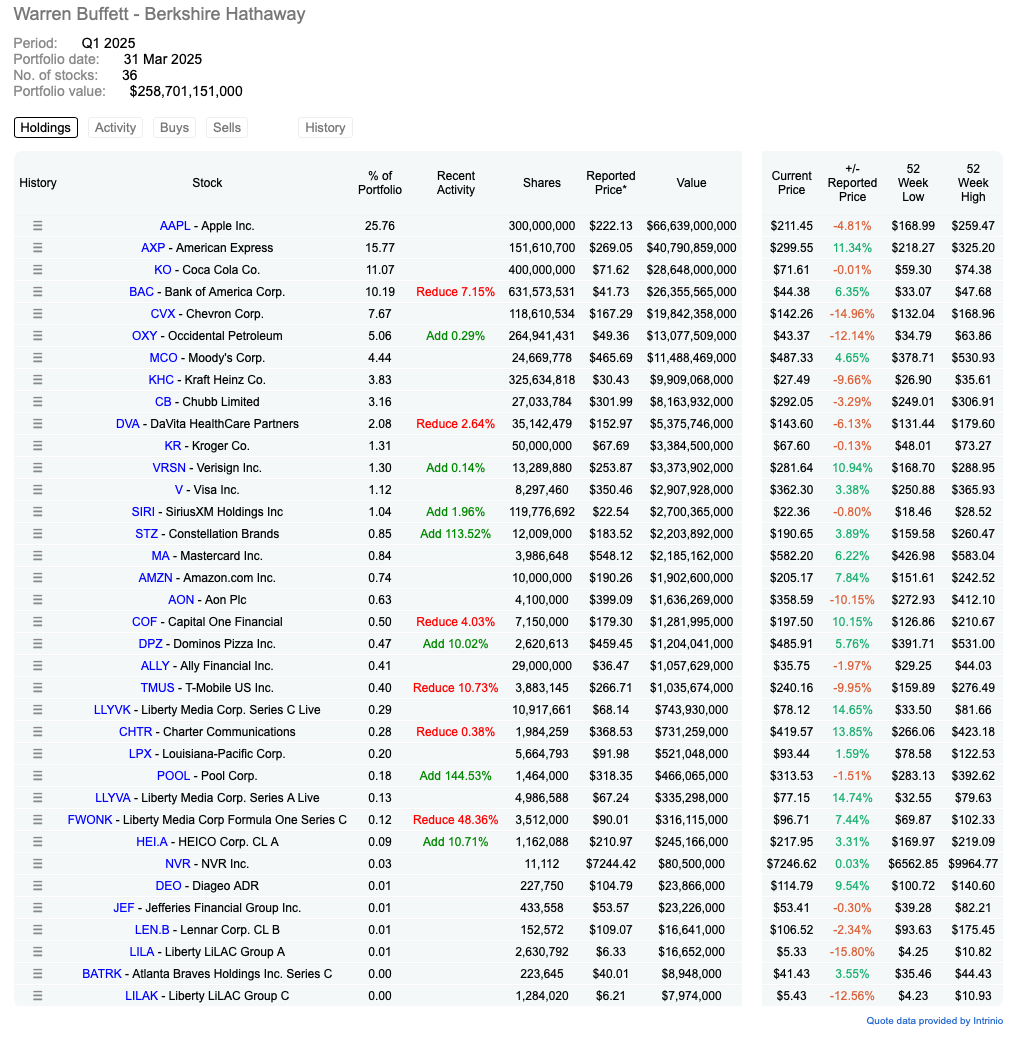
Task: Open the Buys tab
Action: click(x=175, y=127)
